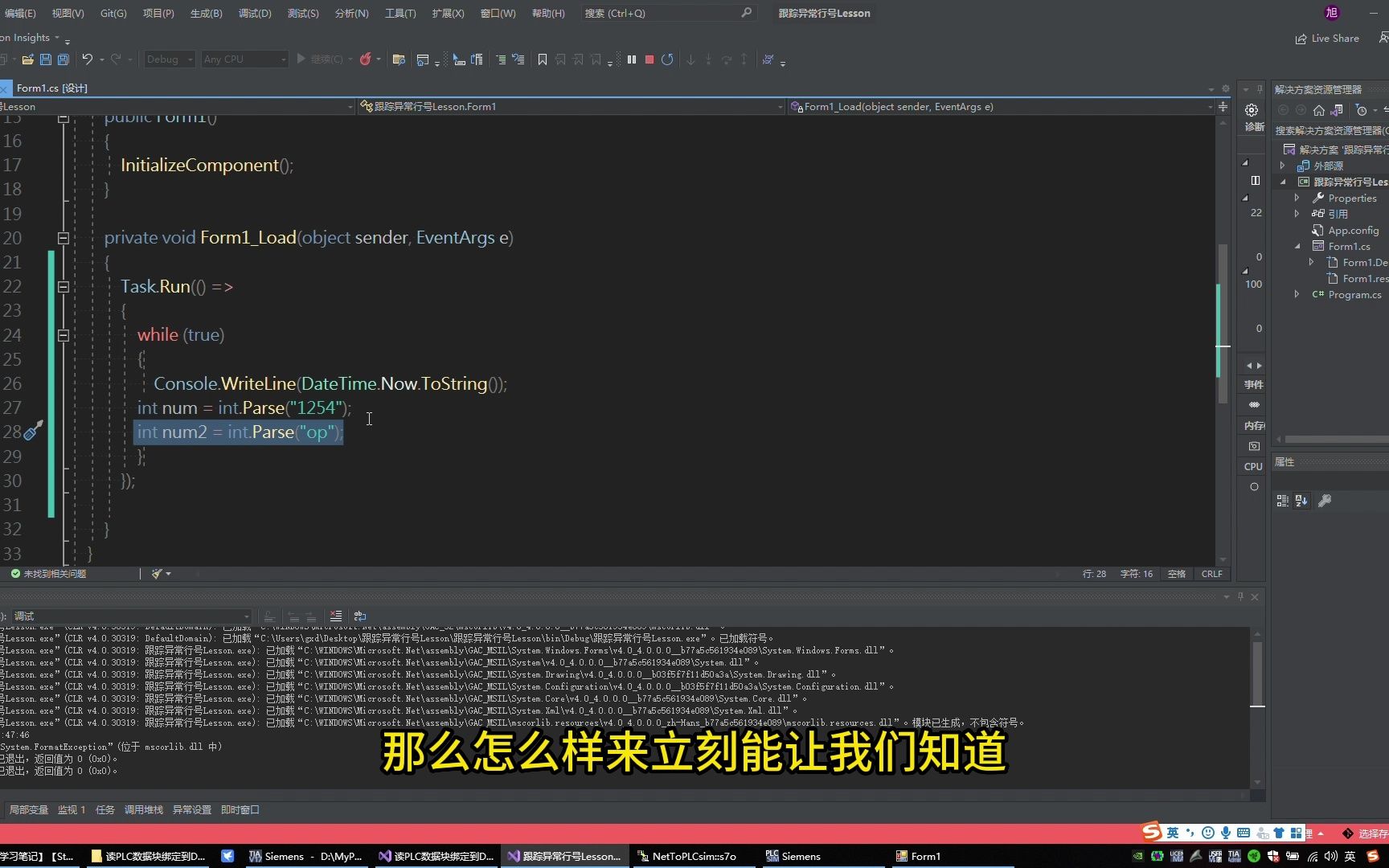1389x868 pixels.
Task: Switch to the 异常设置 tab
Action: pos(191,809)
